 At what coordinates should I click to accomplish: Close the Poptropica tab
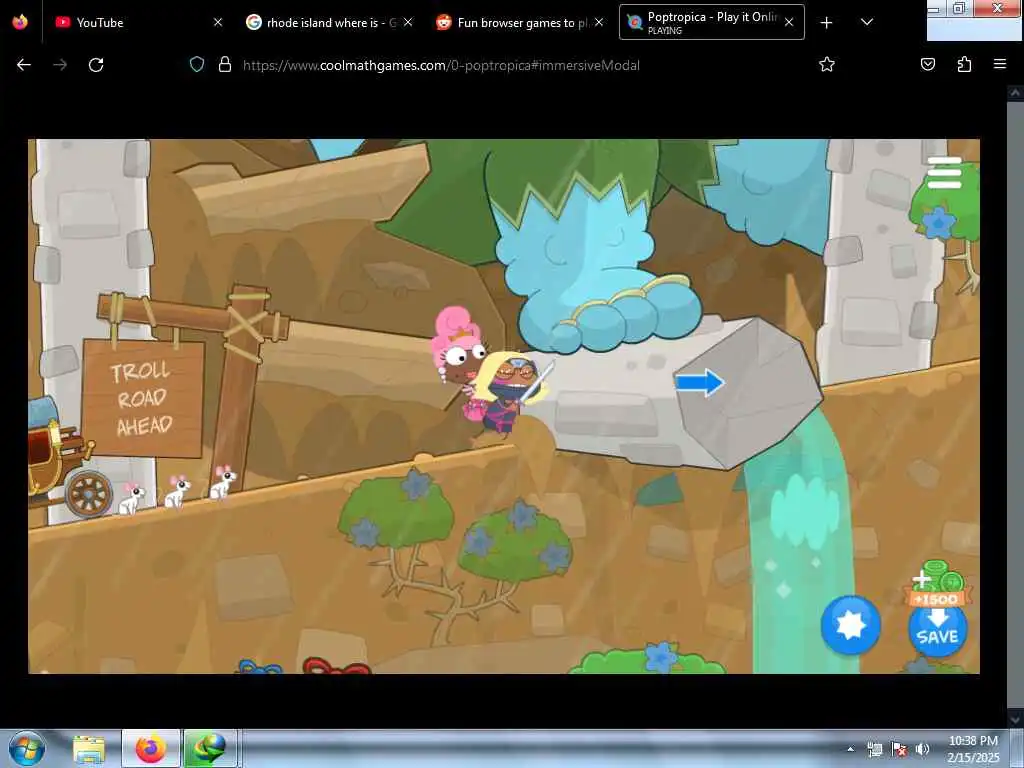[x=789, y=22]
